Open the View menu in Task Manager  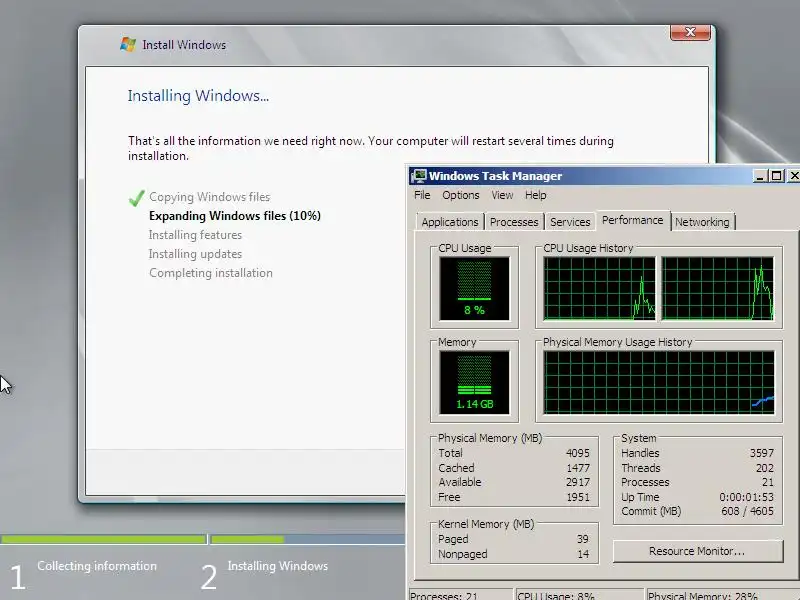(x=502, y=195)
